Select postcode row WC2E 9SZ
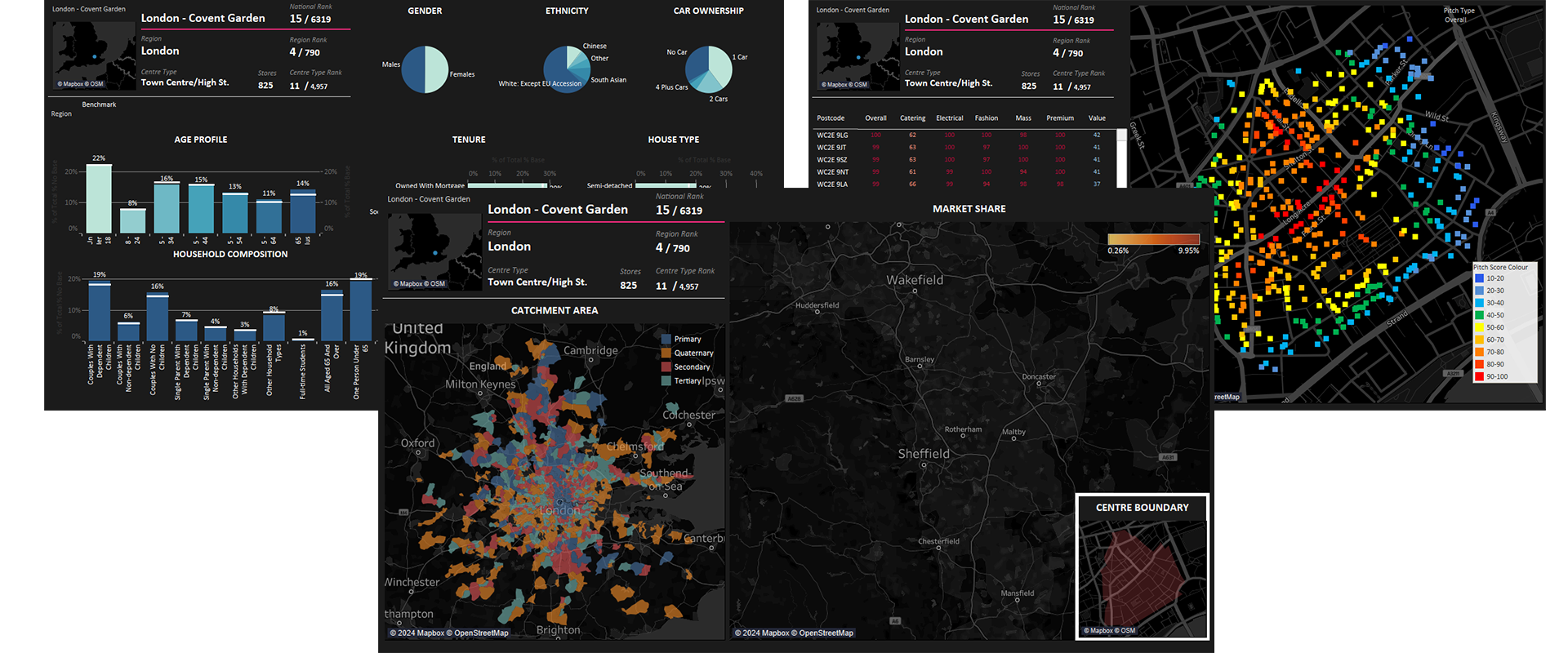The image size is (1568, 653). (965, 160)
